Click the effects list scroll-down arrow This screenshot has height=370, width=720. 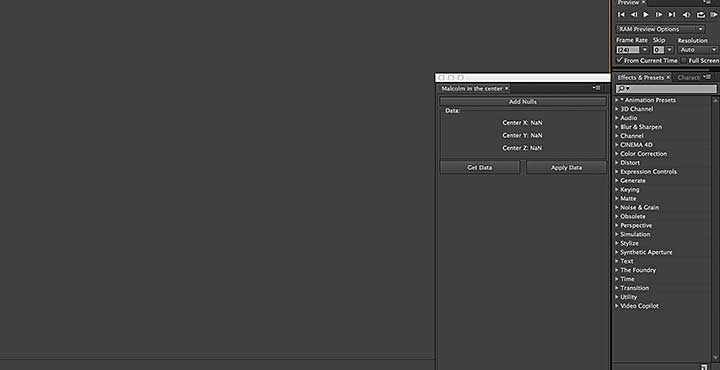tap(714, 358)
